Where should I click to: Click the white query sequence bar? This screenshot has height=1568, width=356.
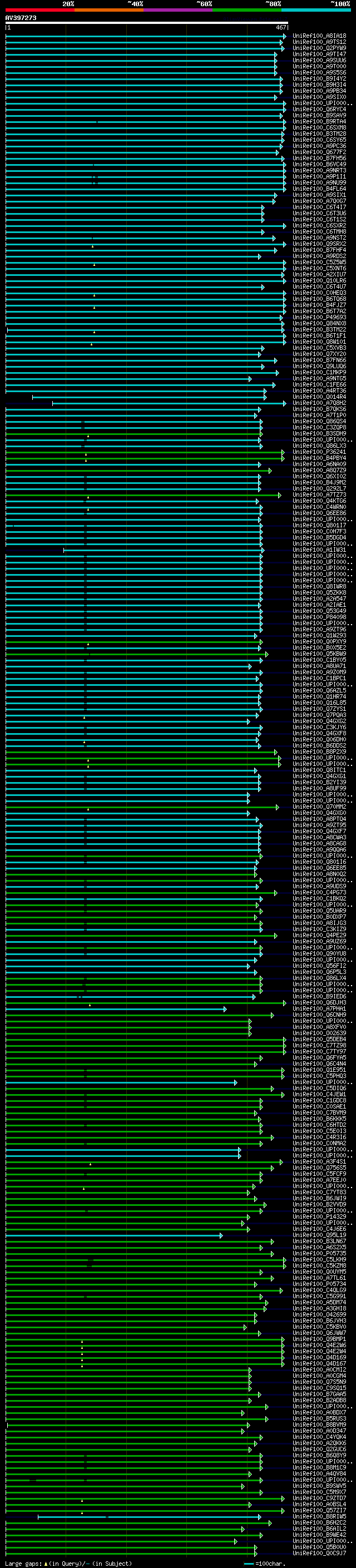click(x=147, y=22)
